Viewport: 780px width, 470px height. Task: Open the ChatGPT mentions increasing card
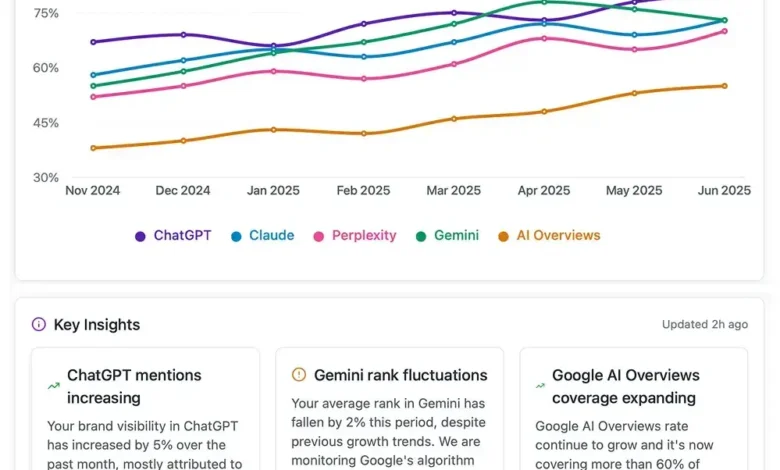point(145,410)
